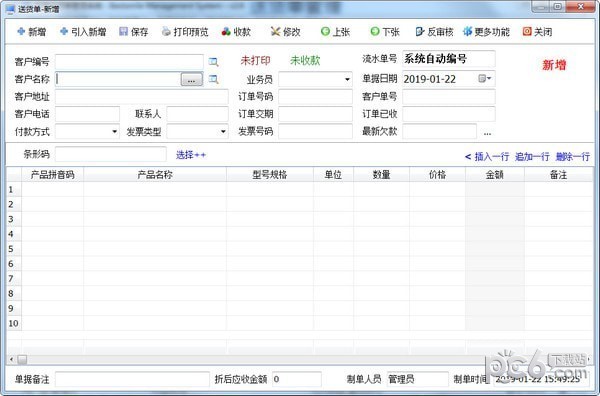Click the 单位 column header
The height and width of the screenshot is (396, 600).
333,174
